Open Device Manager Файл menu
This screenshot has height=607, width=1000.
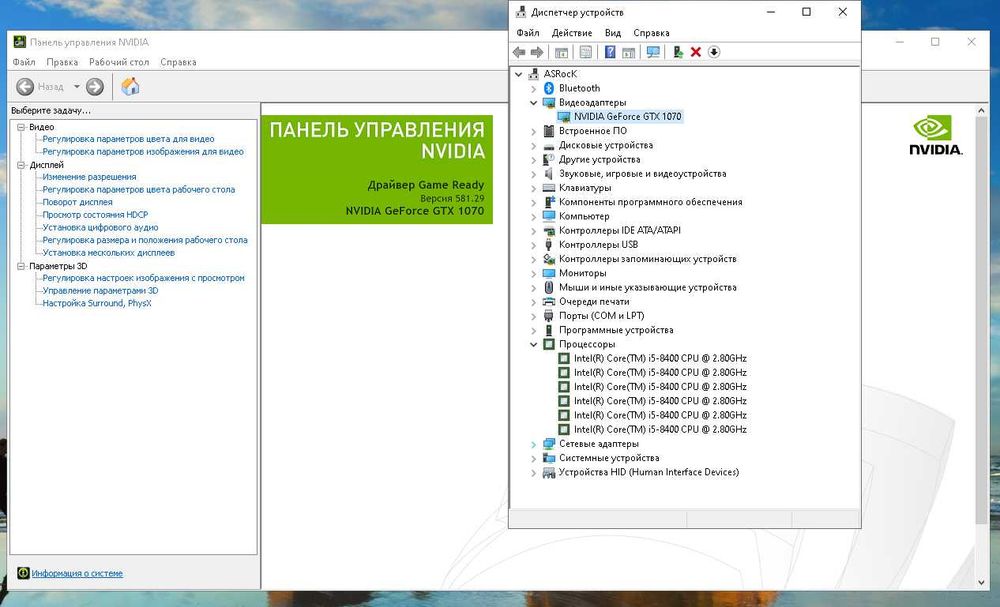point(527,33)
